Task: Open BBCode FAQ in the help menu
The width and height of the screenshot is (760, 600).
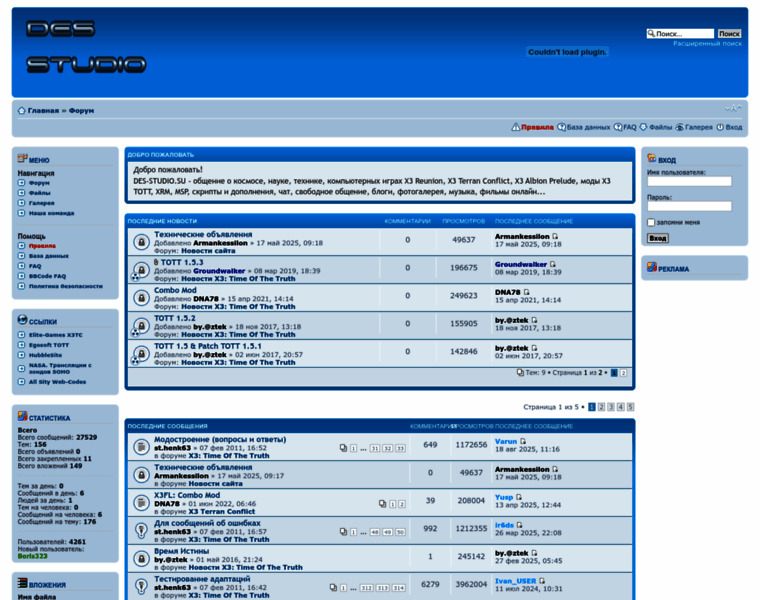Action: click(47, 276)
